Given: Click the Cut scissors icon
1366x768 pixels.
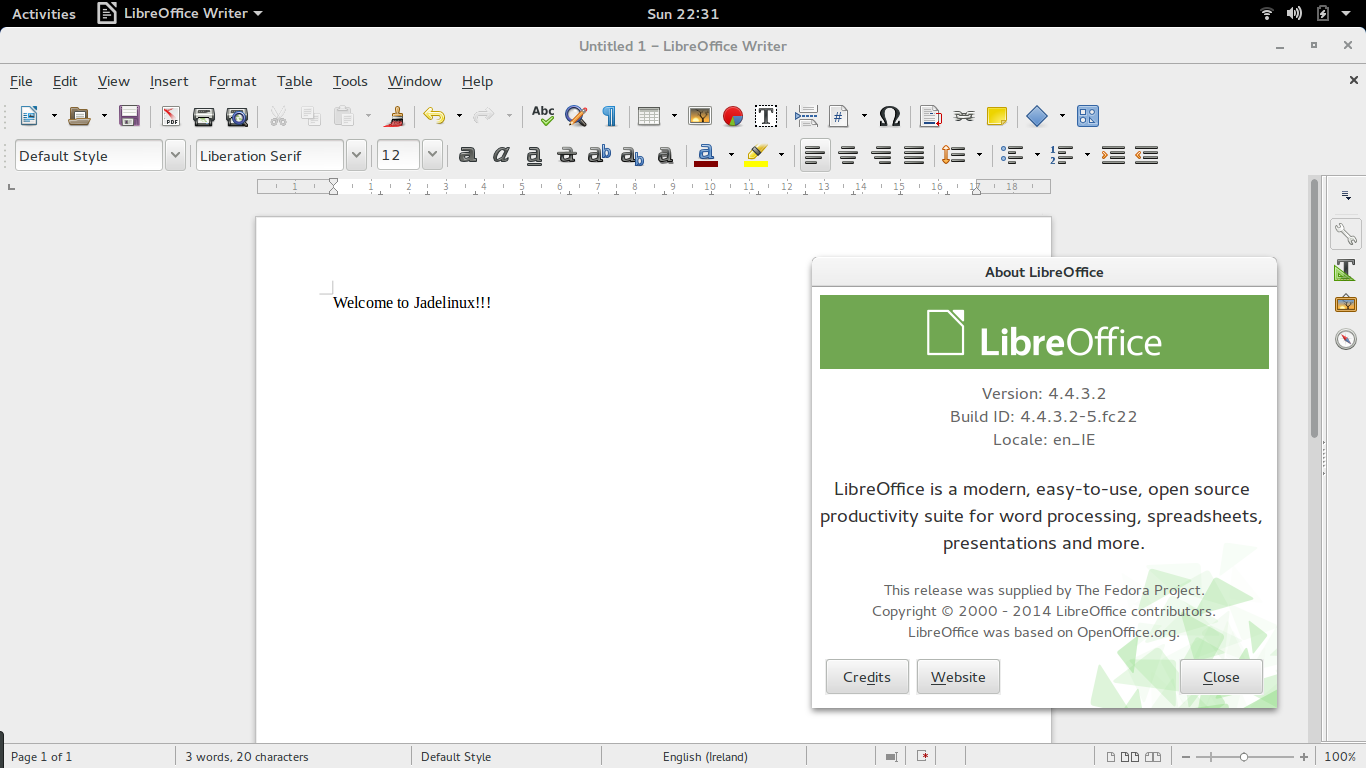Looking at the screenshot, I should [x=278, y=116].
